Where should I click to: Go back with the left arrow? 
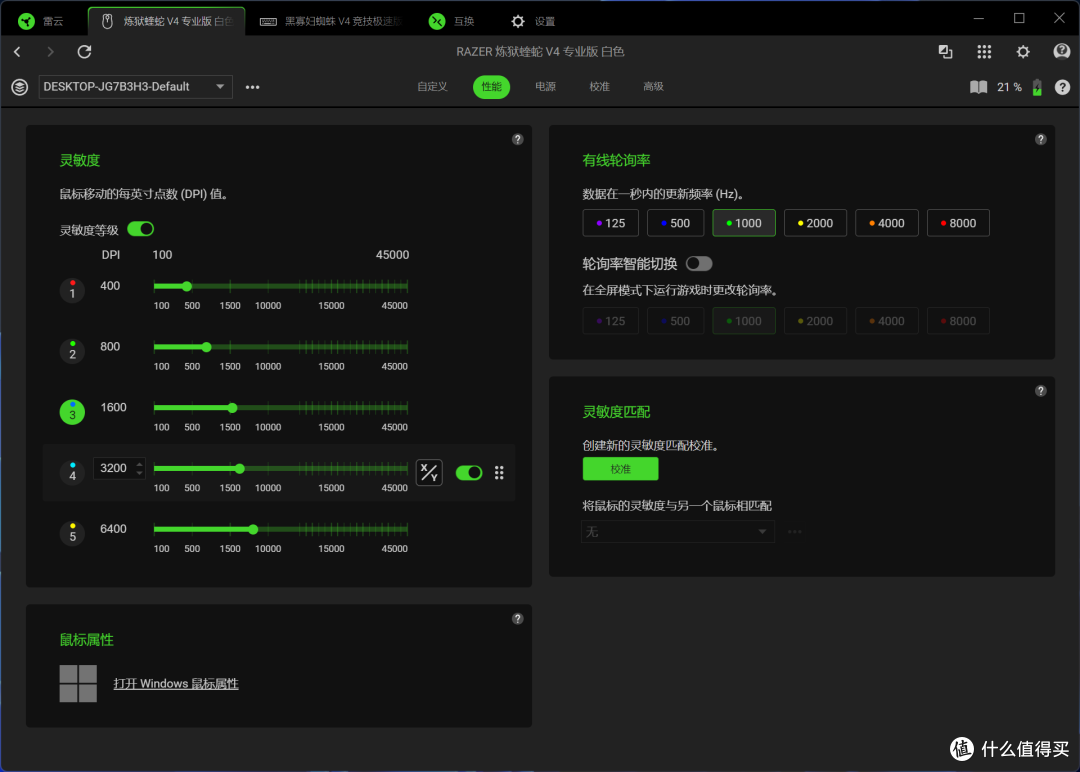(x=18, y=52)
